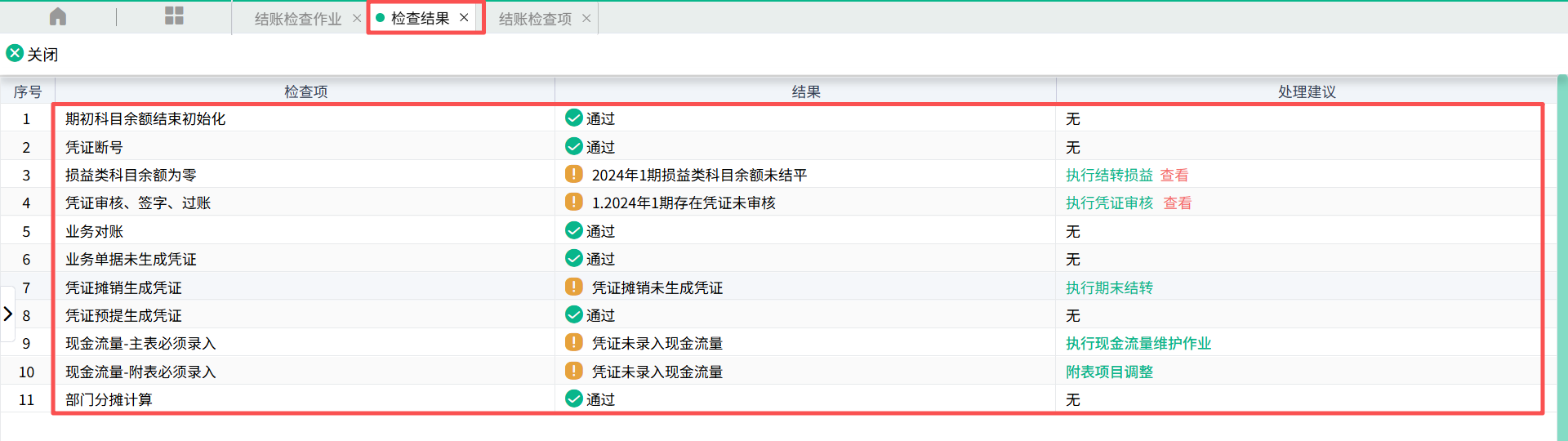Close the 检查结果 tab
Viewport: 1568px width, 441px height.
coord(464,18)
